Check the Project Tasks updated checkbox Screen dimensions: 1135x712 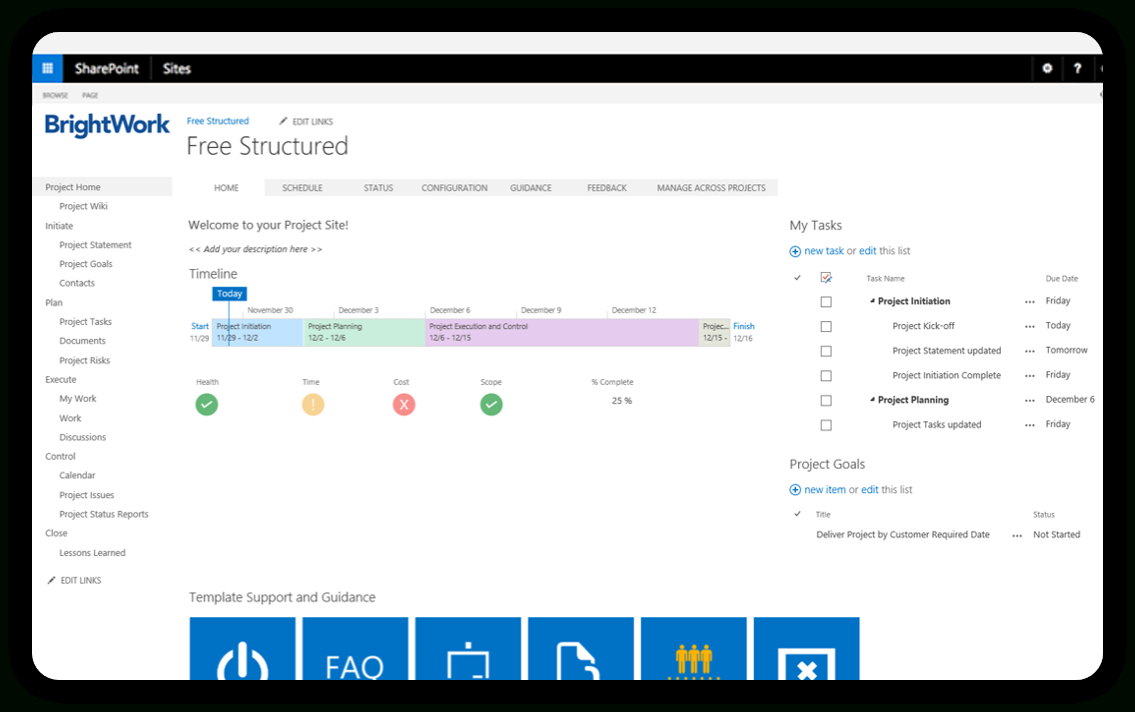click(x=826, y=425)
